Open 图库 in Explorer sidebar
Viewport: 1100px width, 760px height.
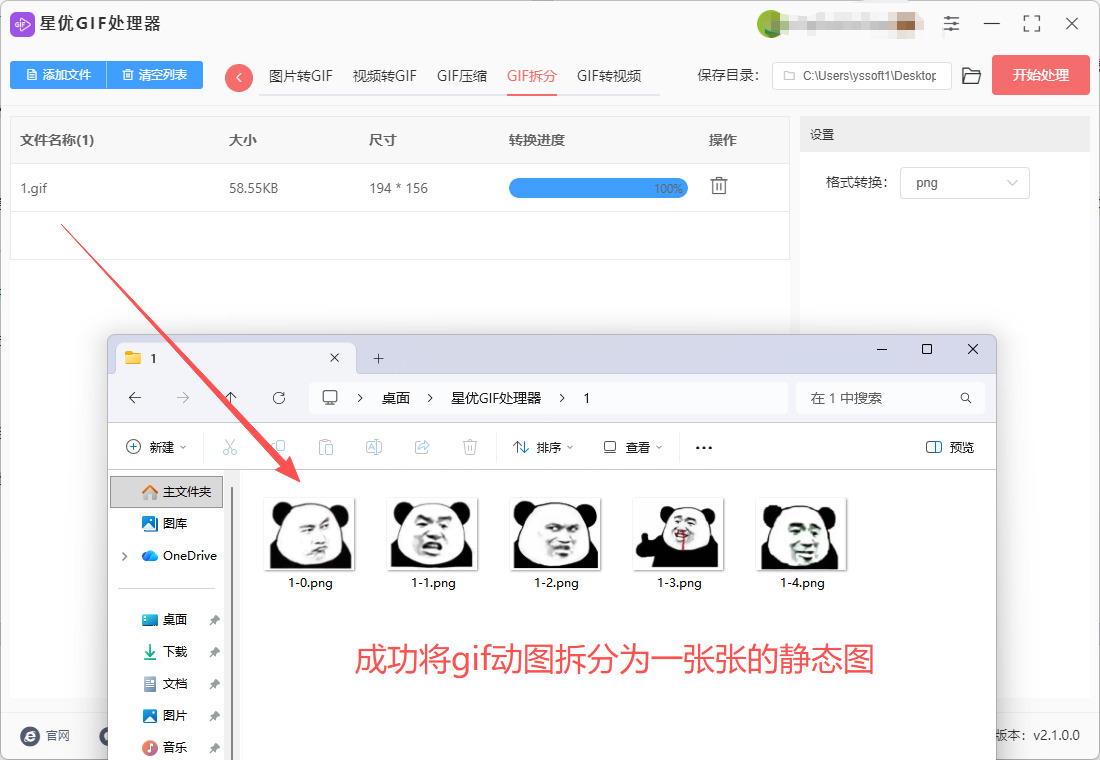(x=167, y=524)
